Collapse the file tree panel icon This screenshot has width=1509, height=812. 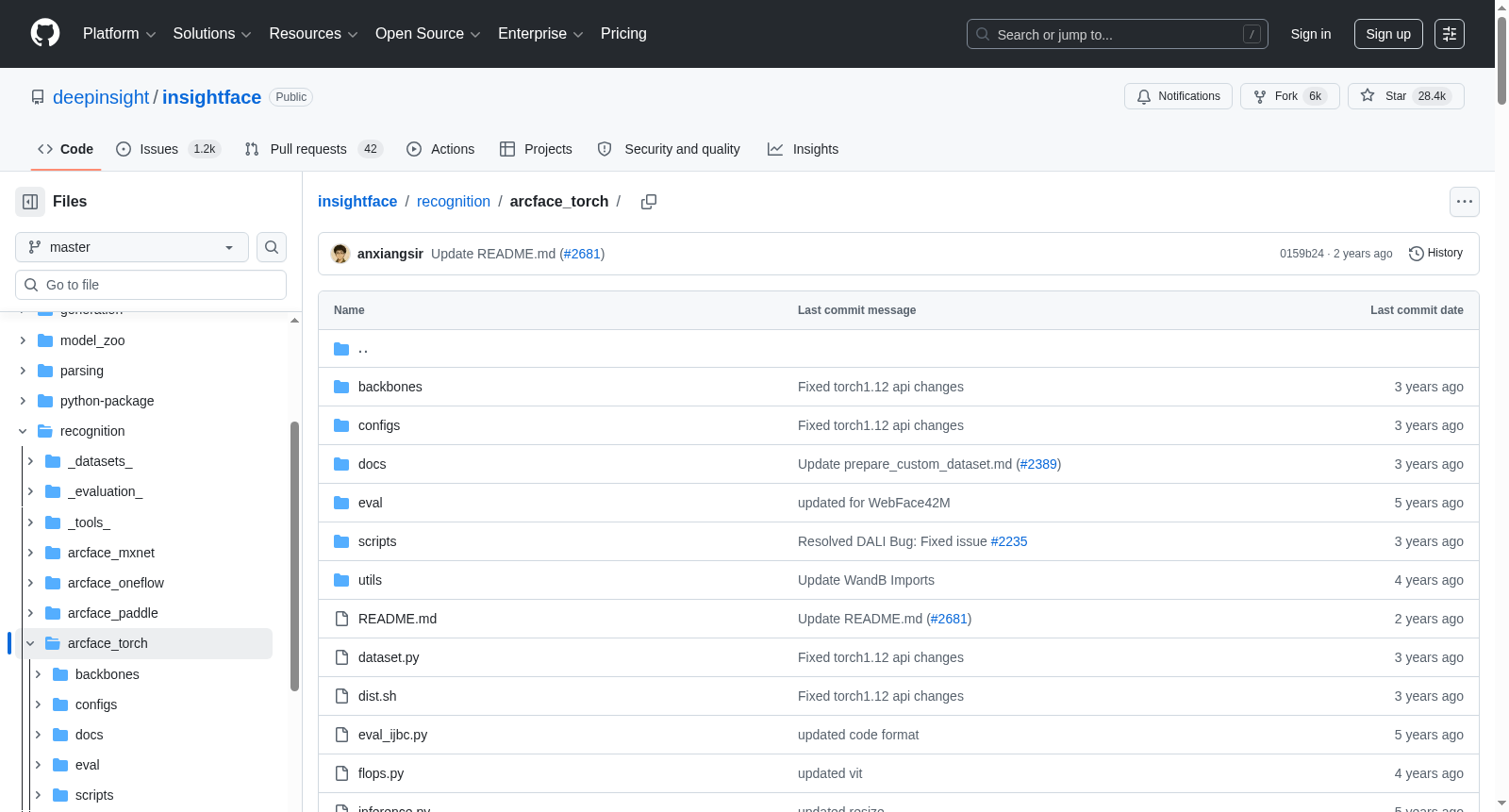(x=30, y=202)
